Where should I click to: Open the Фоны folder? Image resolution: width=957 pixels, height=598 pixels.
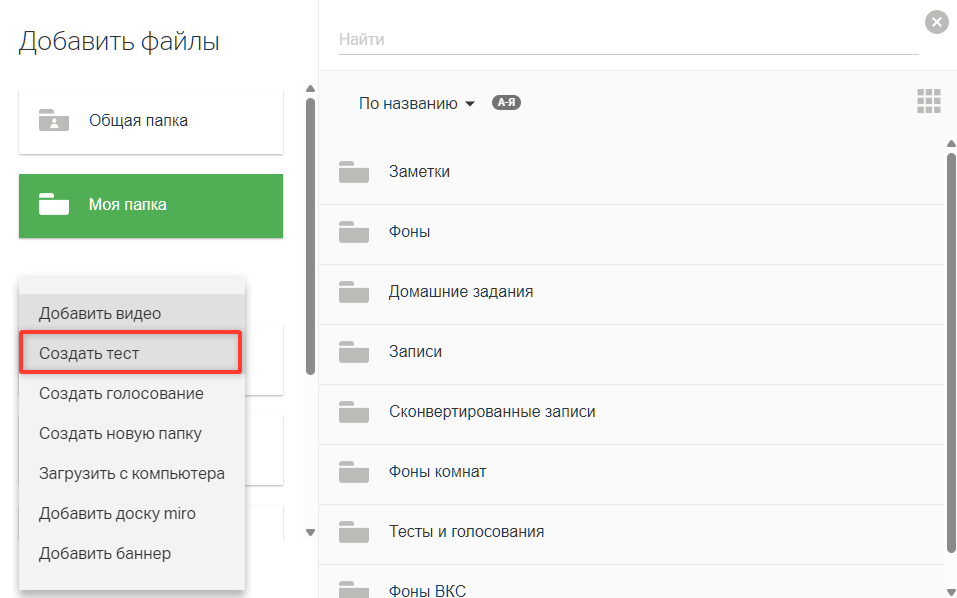[632, 232]
